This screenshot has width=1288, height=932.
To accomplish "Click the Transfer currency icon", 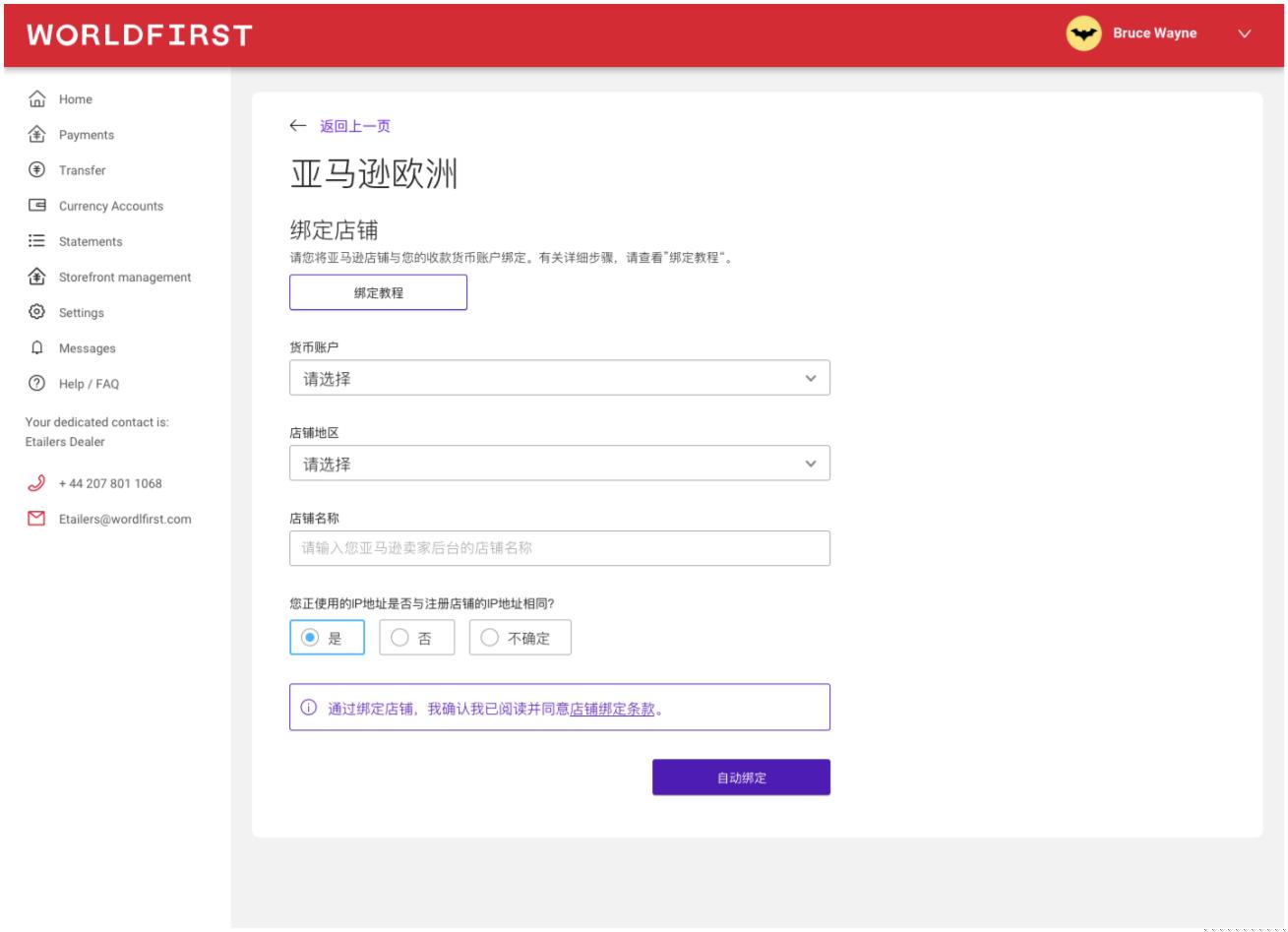I will pos(37,169).
